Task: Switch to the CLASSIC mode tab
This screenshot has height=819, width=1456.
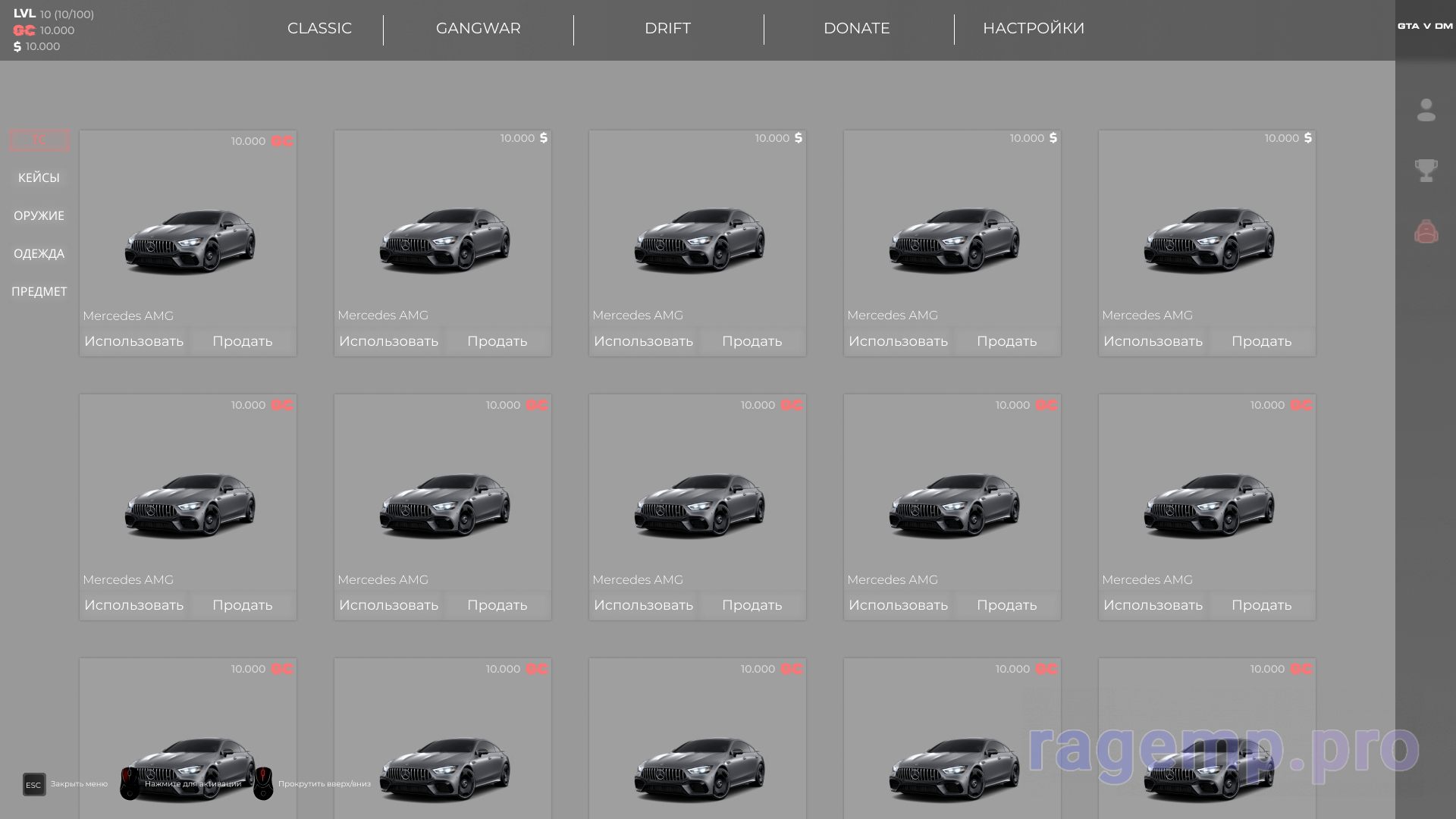Action: click(319, 28)
